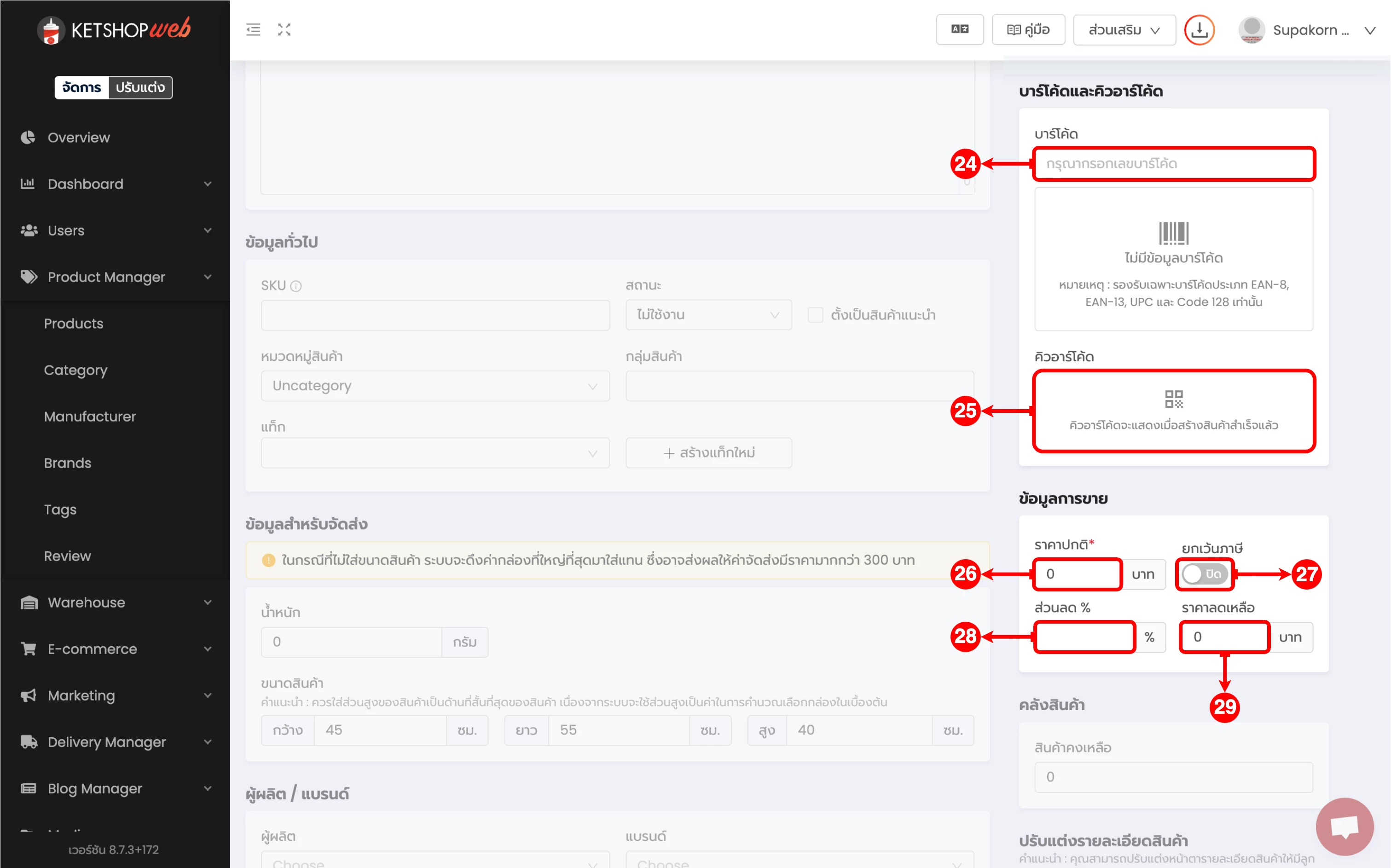Screen dimensions: 1391x868
Task: Expand the Blog Manager chevron
Action: pos(208,788)
